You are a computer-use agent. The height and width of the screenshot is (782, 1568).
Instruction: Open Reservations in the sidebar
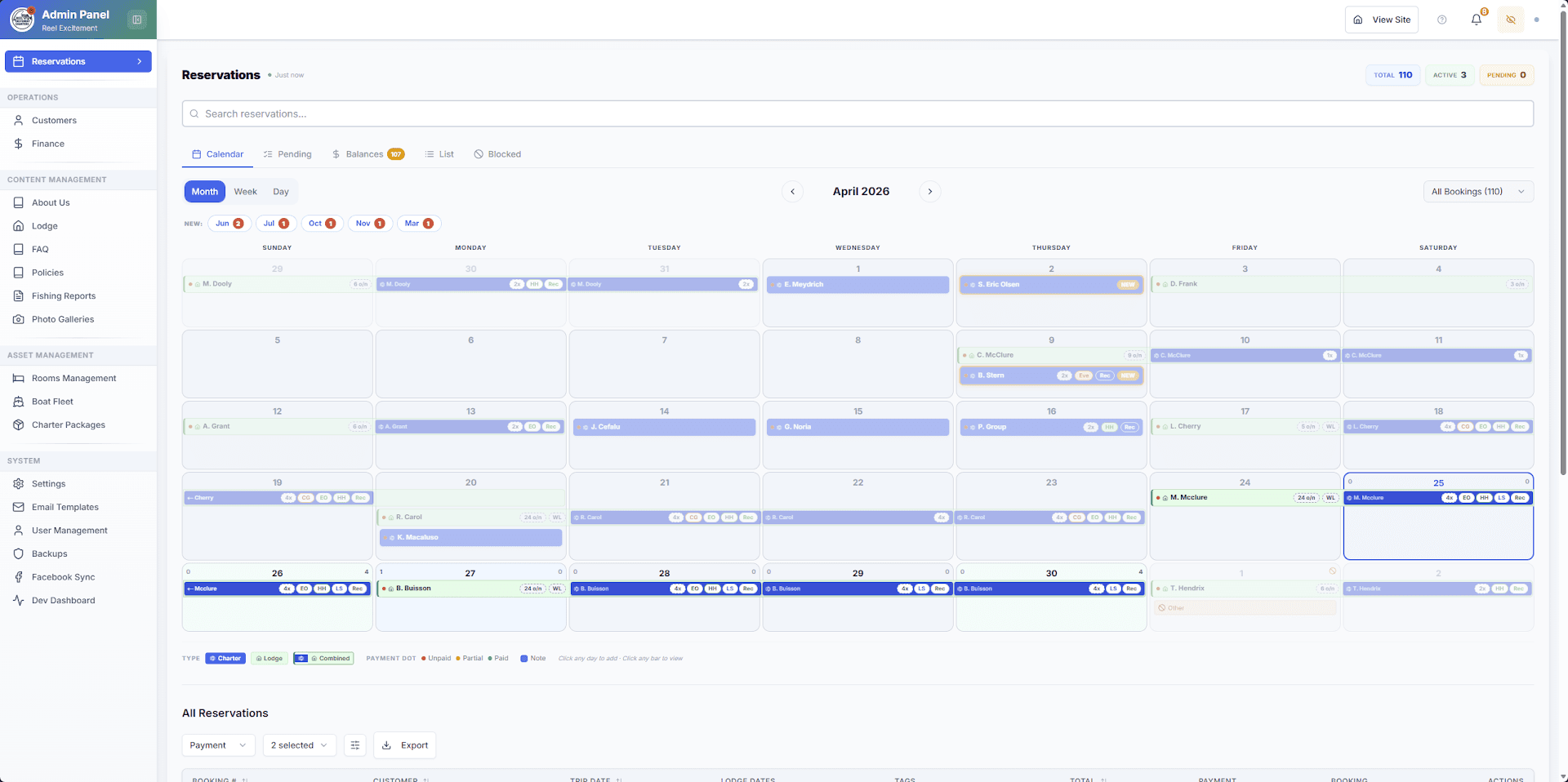coord(78,61)
